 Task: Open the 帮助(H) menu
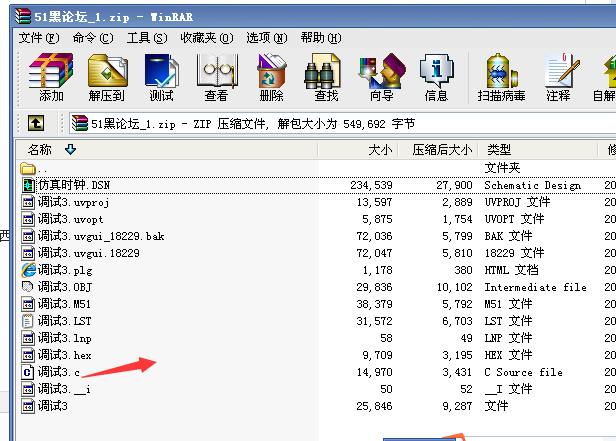pyautogui.click(x=321, y=38)
